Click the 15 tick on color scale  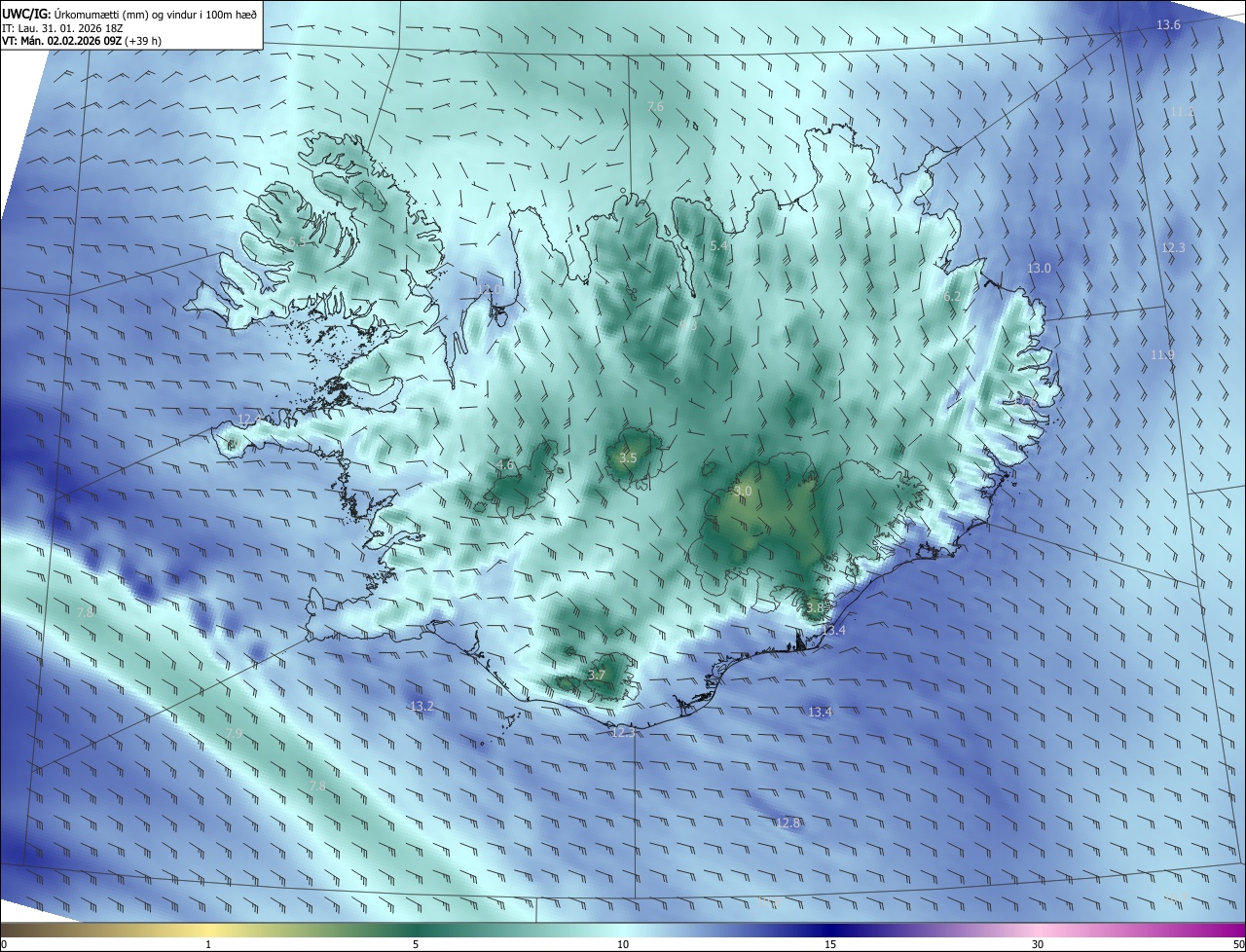click(x=830, y=944)
